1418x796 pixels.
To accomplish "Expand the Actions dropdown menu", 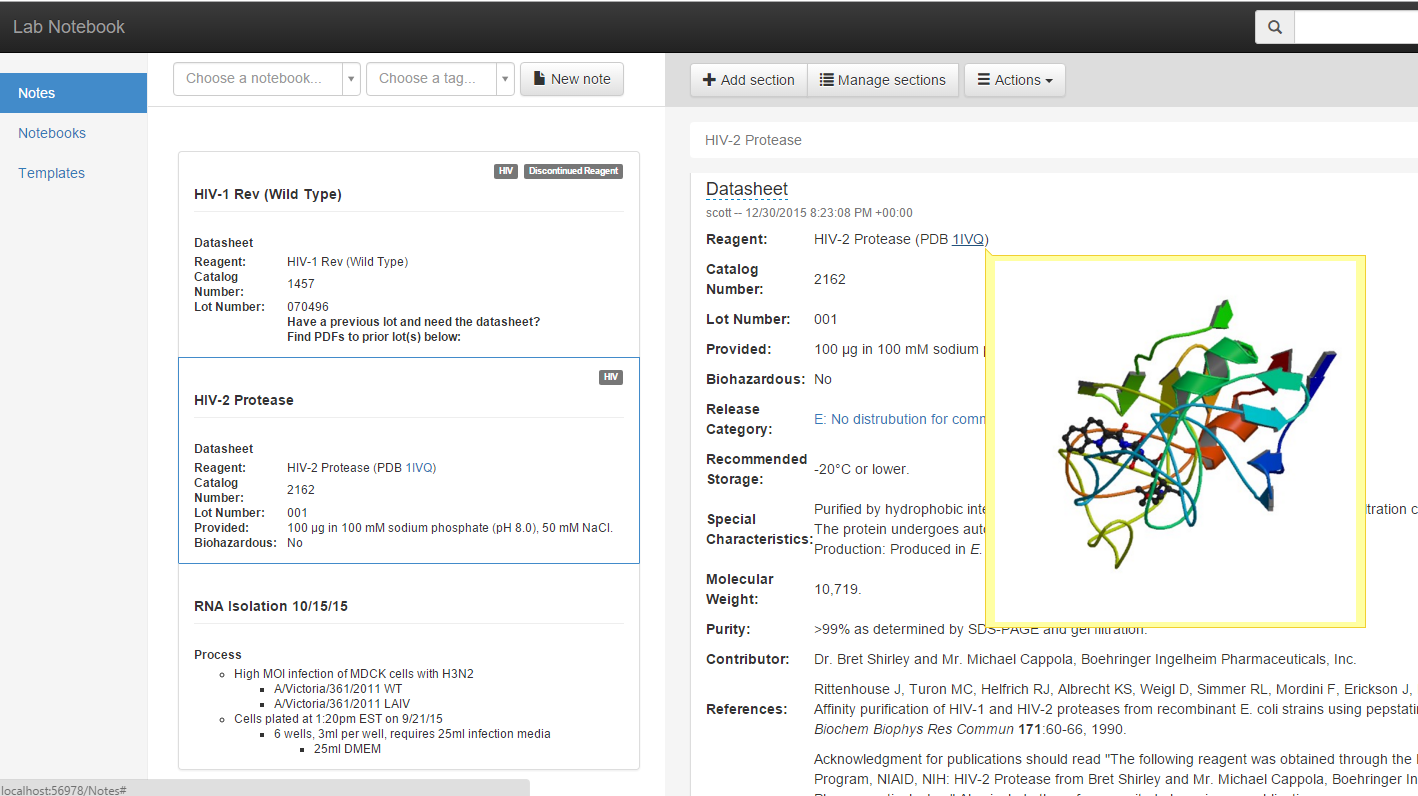I will click(1014, 79).
